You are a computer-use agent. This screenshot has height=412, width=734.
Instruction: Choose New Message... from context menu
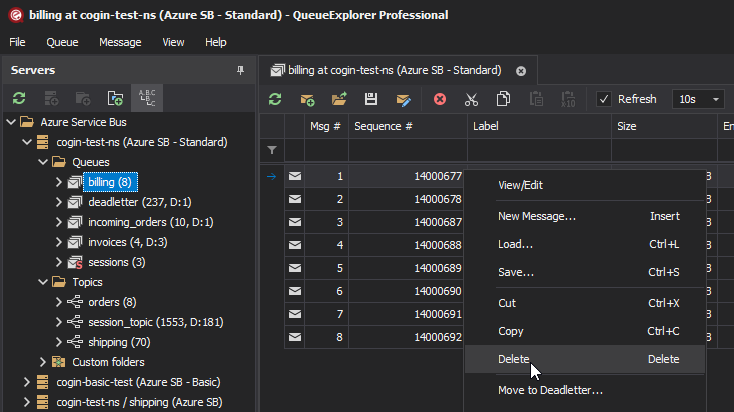(584, 216)
